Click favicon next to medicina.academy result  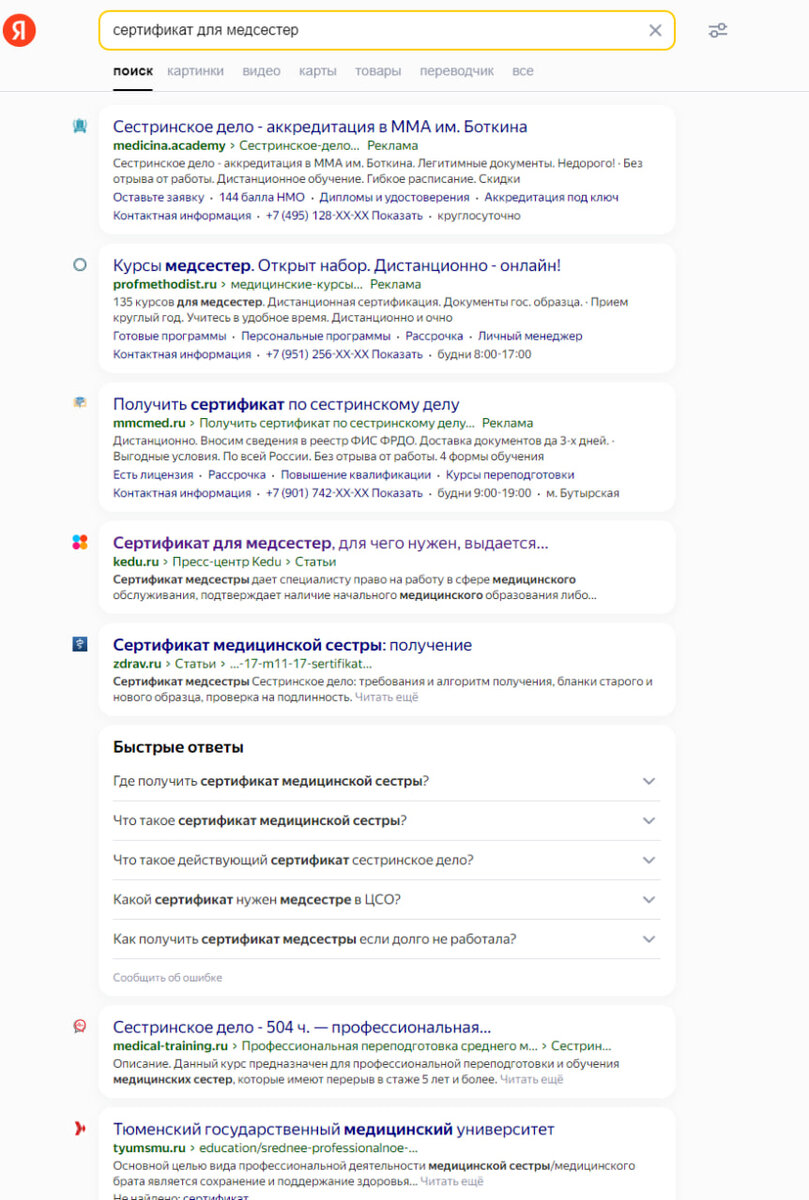[80, 126]
